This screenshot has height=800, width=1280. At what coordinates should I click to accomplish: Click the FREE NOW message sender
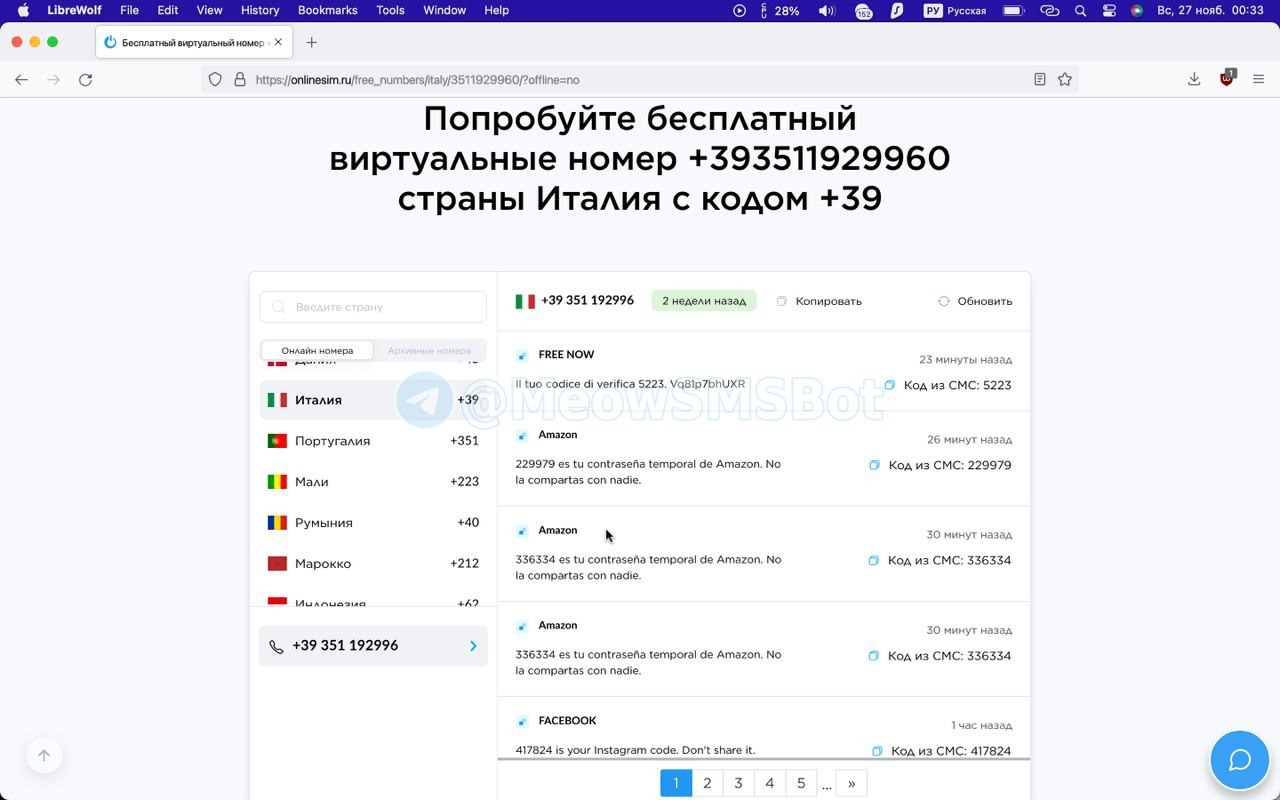click(566, 355)
